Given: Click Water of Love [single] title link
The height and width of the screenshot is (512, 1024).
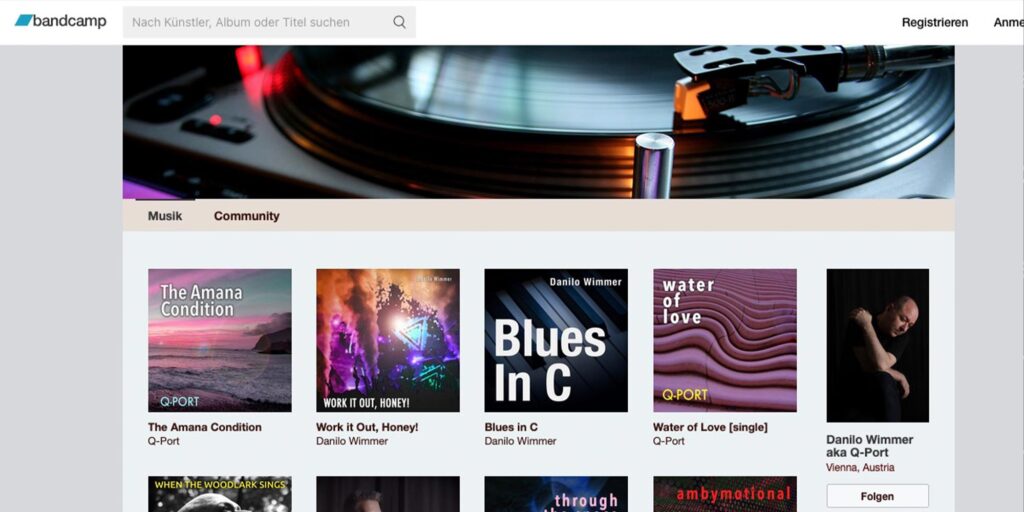Looking at the screenshot, I should coord(710,427).
